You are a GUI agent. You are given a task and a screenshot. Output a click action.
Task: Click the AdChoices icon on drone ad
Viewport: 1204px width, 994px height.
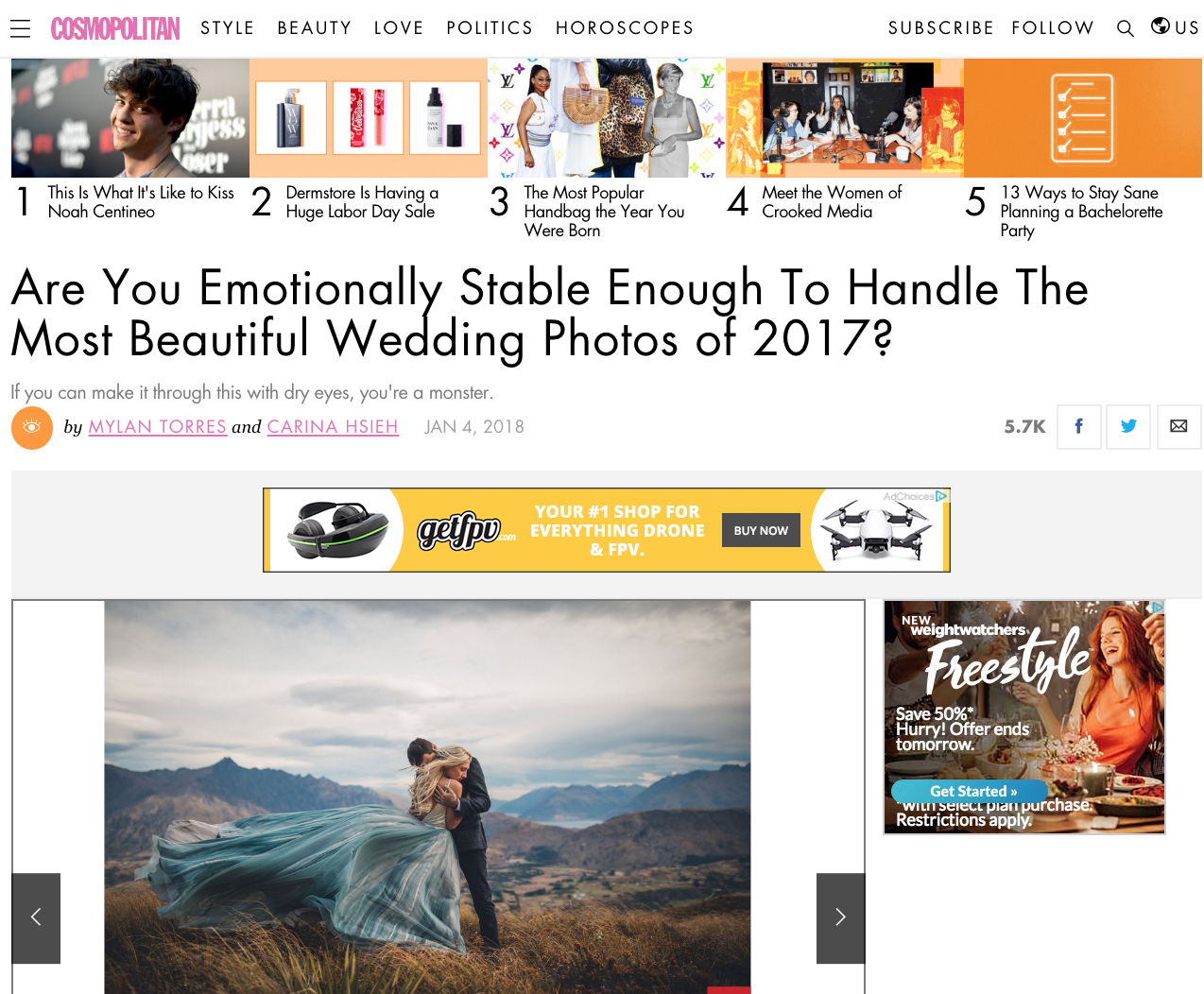pyautogui.click(x=941, y=496)
